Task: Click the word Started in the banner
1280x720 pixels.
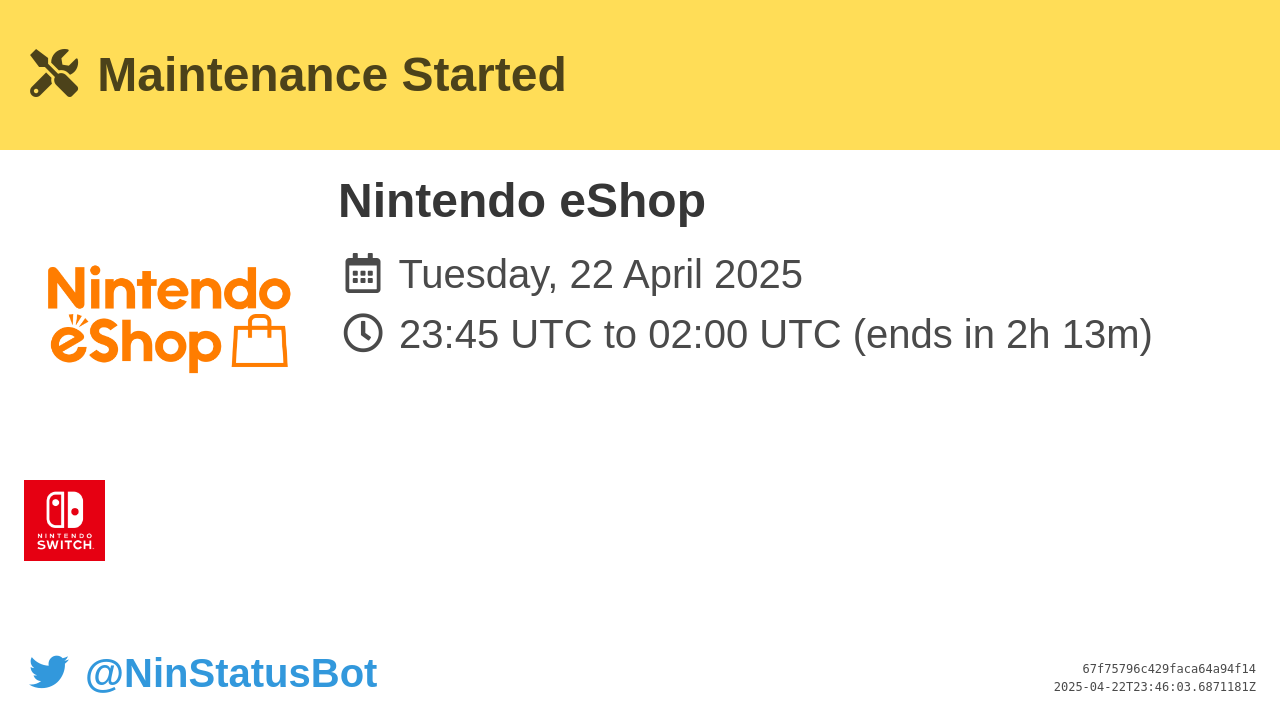Action: coord(484,74)
